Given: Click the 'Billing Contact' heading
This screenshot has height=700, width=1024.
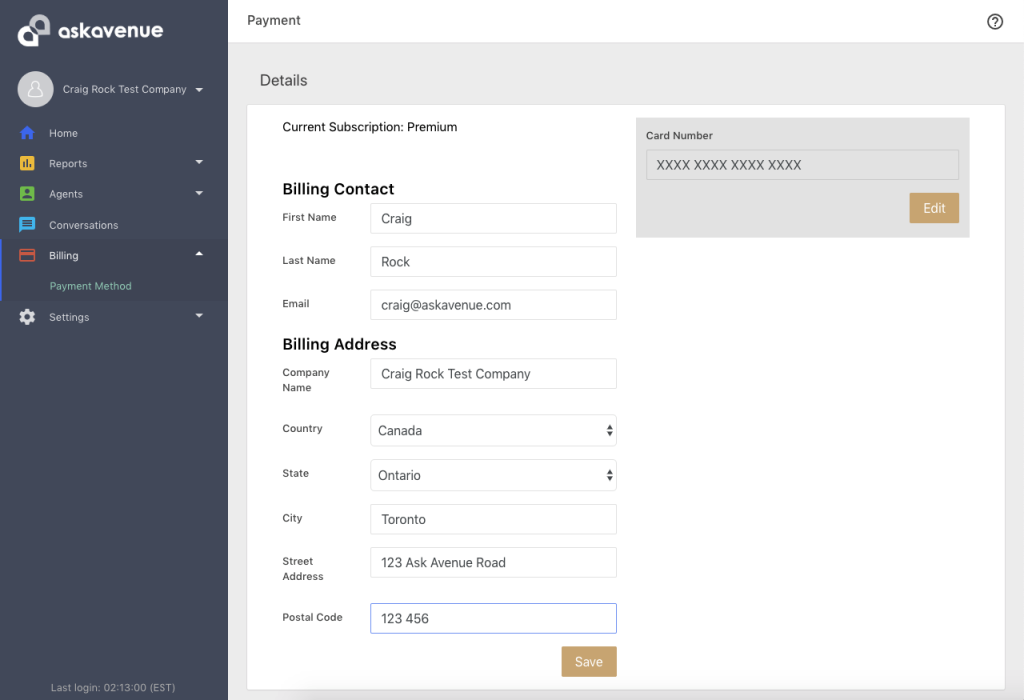Looking at the screenshot, I should 338,189.
